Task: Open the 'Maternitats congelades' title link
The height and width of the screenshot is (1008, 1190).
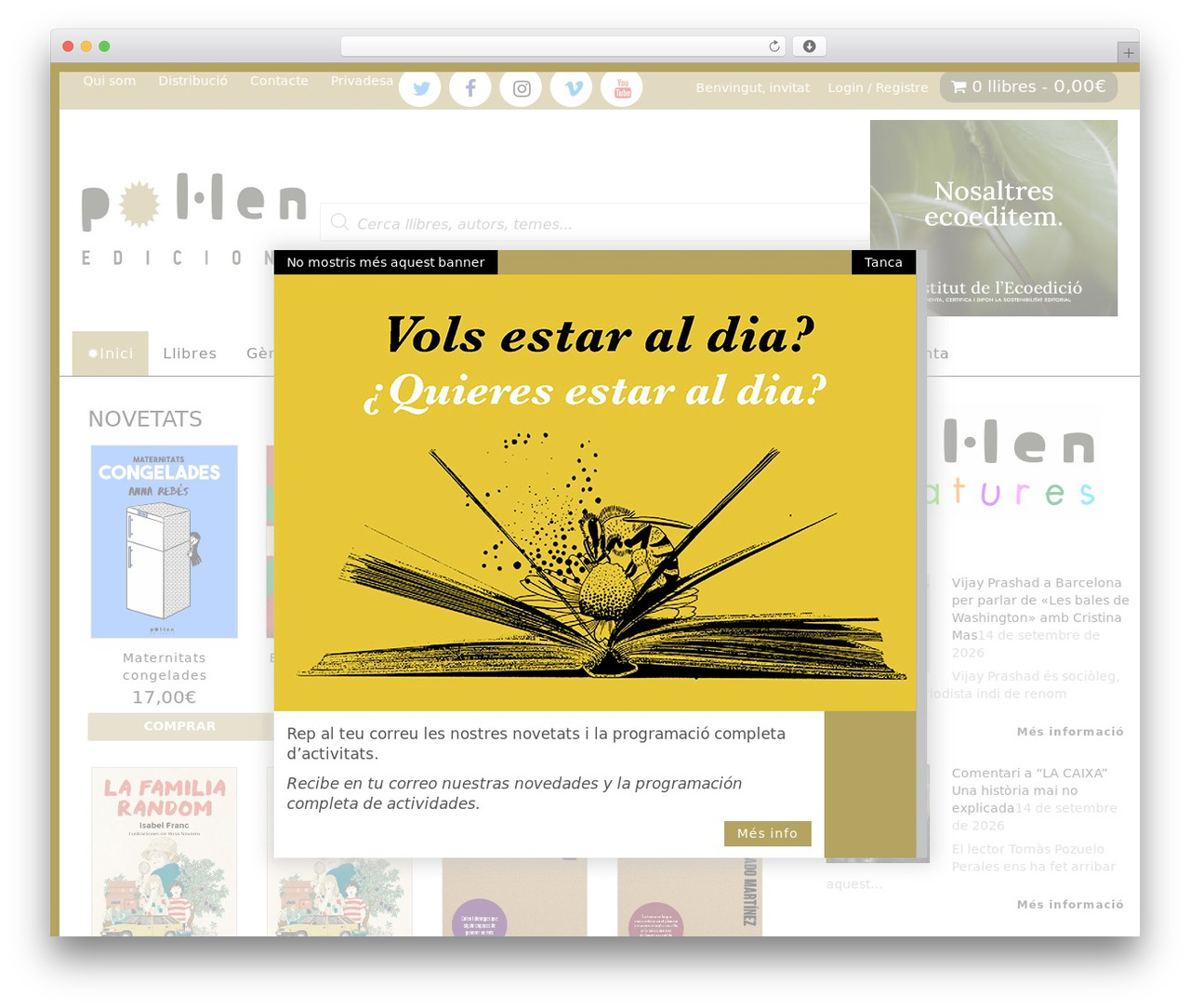Action: 165,666
